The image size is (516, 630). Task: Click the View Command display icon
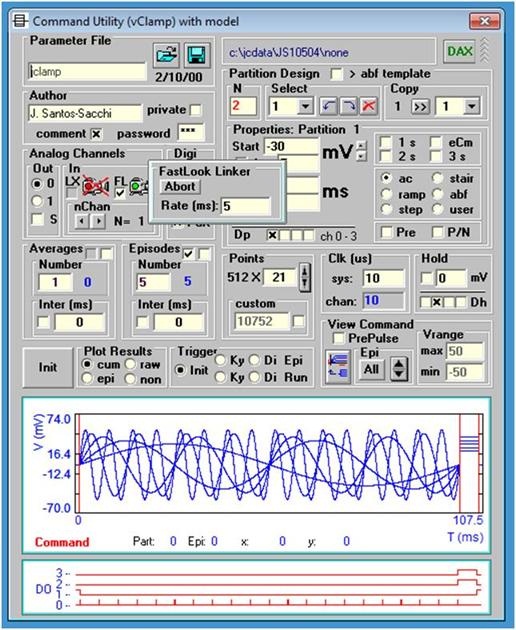coord(338,366)
